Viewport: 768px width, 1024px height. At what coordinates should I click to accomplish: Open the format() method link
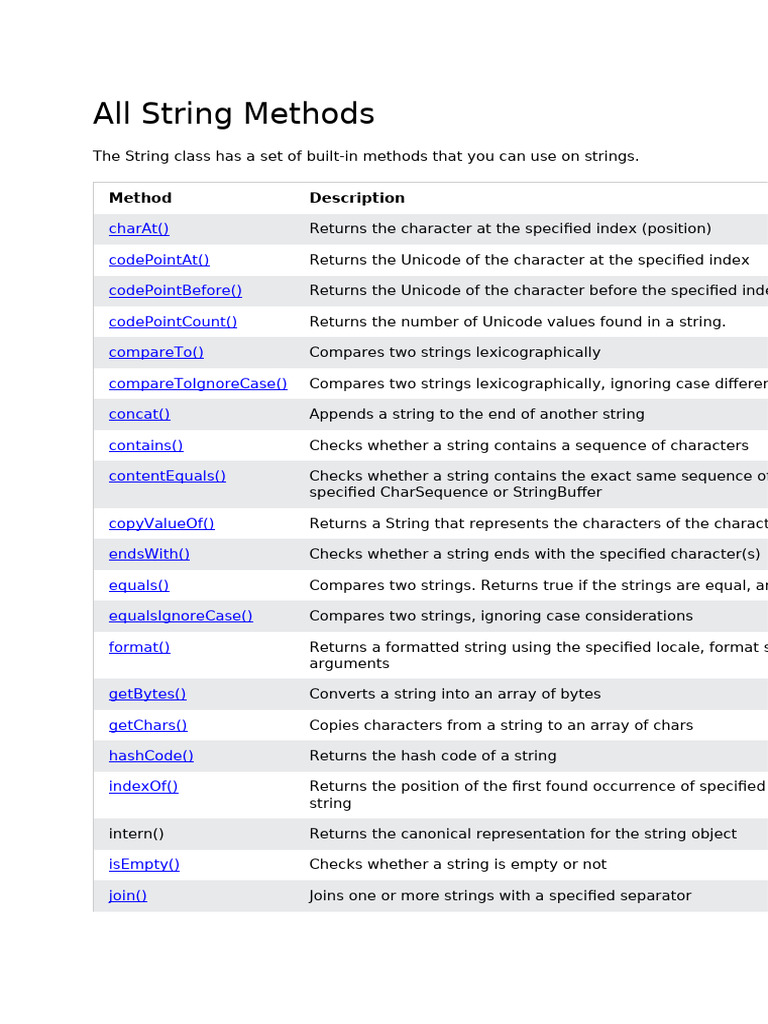coord(139,647)
